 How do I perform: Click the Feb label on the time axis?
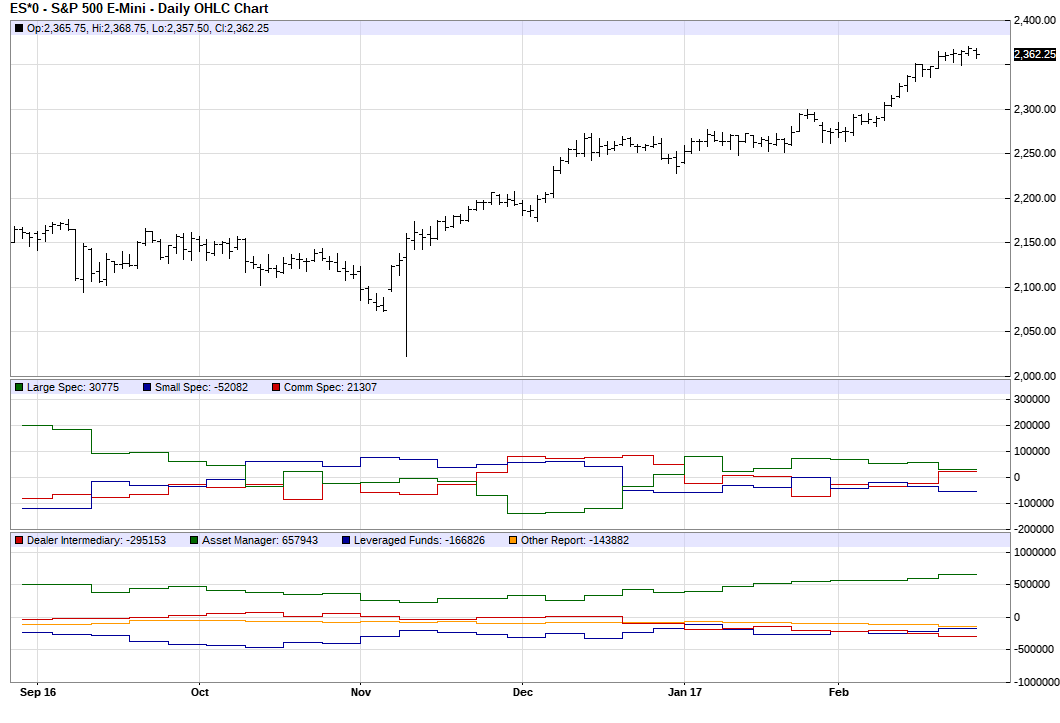point(838,692)
